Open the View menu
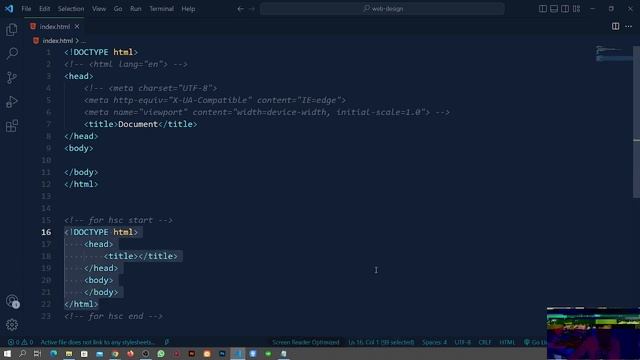 point(99,9)
